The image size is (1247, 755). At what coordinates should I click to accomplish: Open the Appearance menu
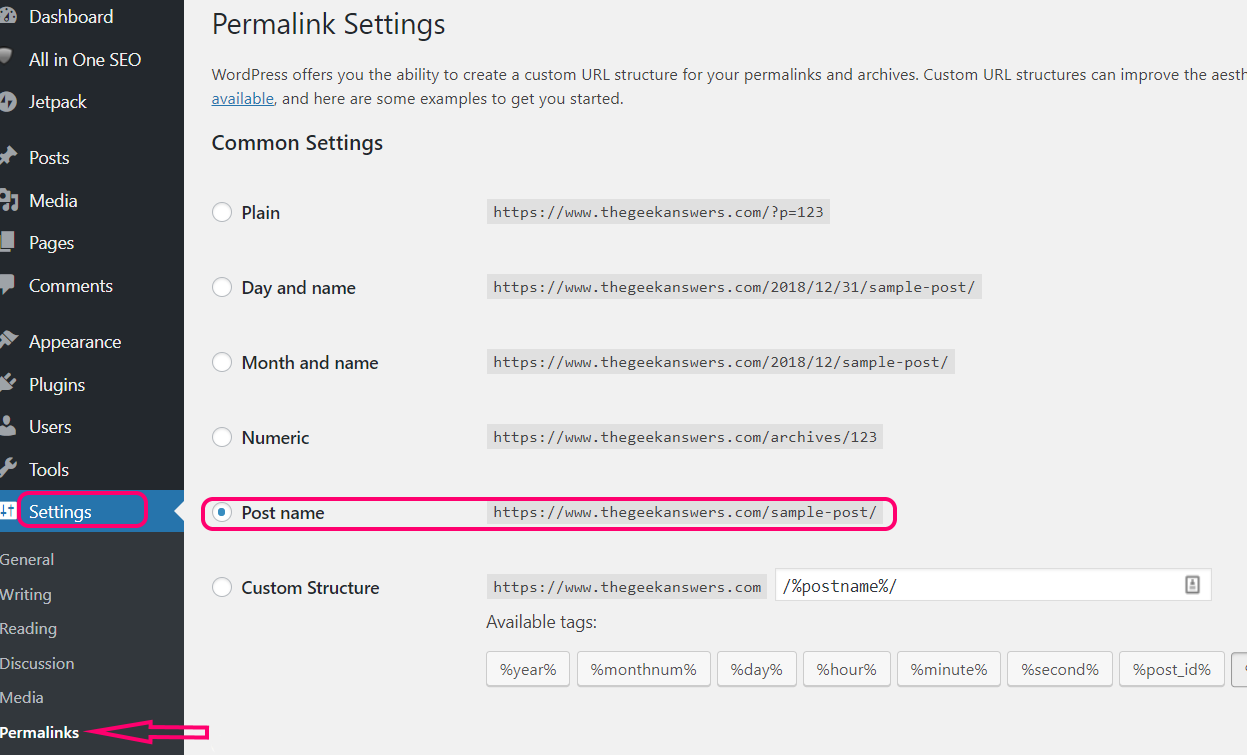coord(75,342)
